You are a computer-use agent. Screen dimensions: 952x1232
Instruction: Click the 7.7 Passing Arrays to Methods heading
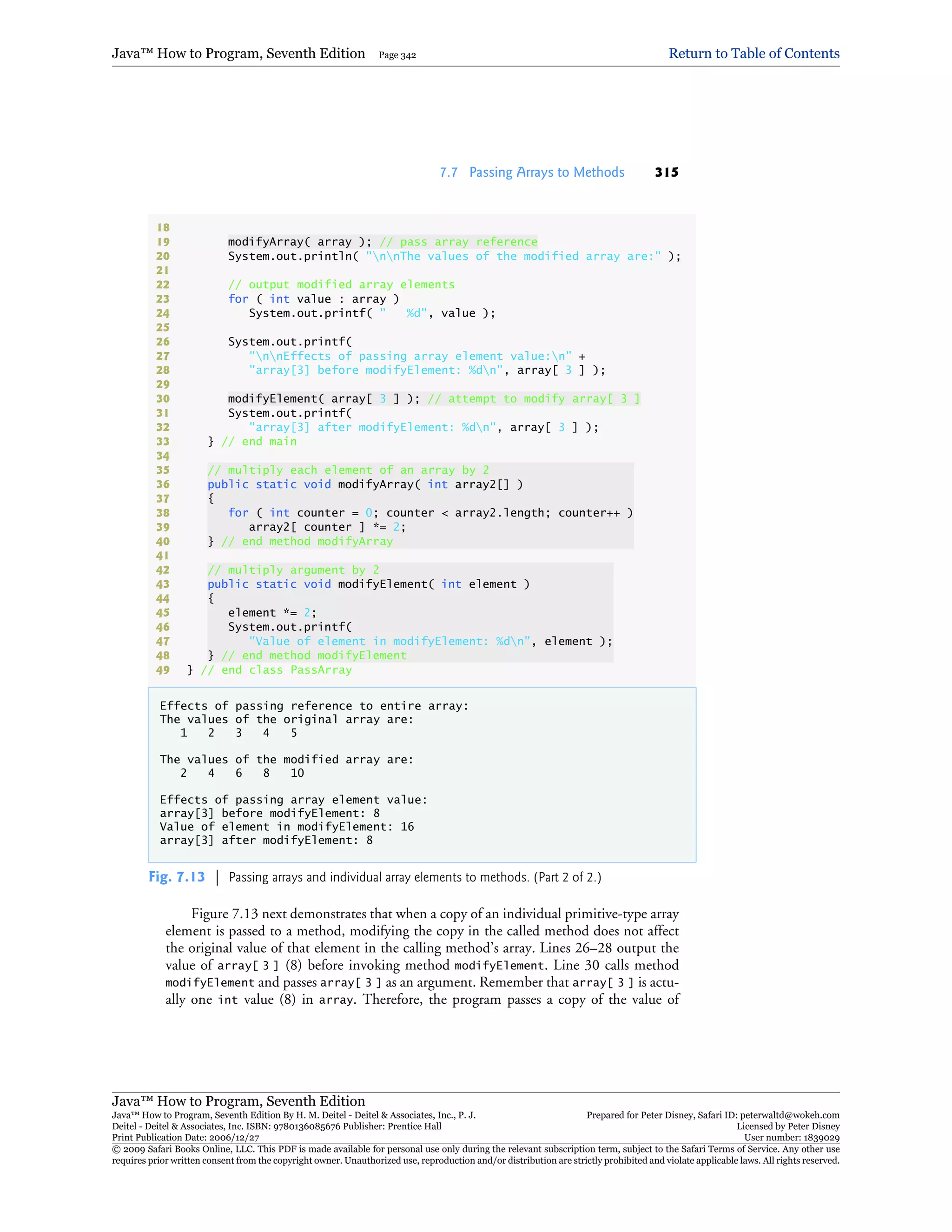[x=532, y=172]
